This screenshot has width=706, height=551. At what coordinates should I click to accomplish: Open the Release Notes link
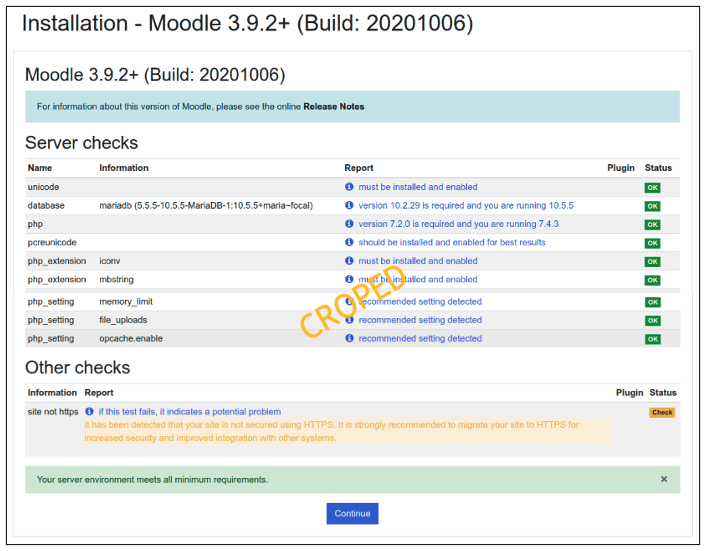334,107
